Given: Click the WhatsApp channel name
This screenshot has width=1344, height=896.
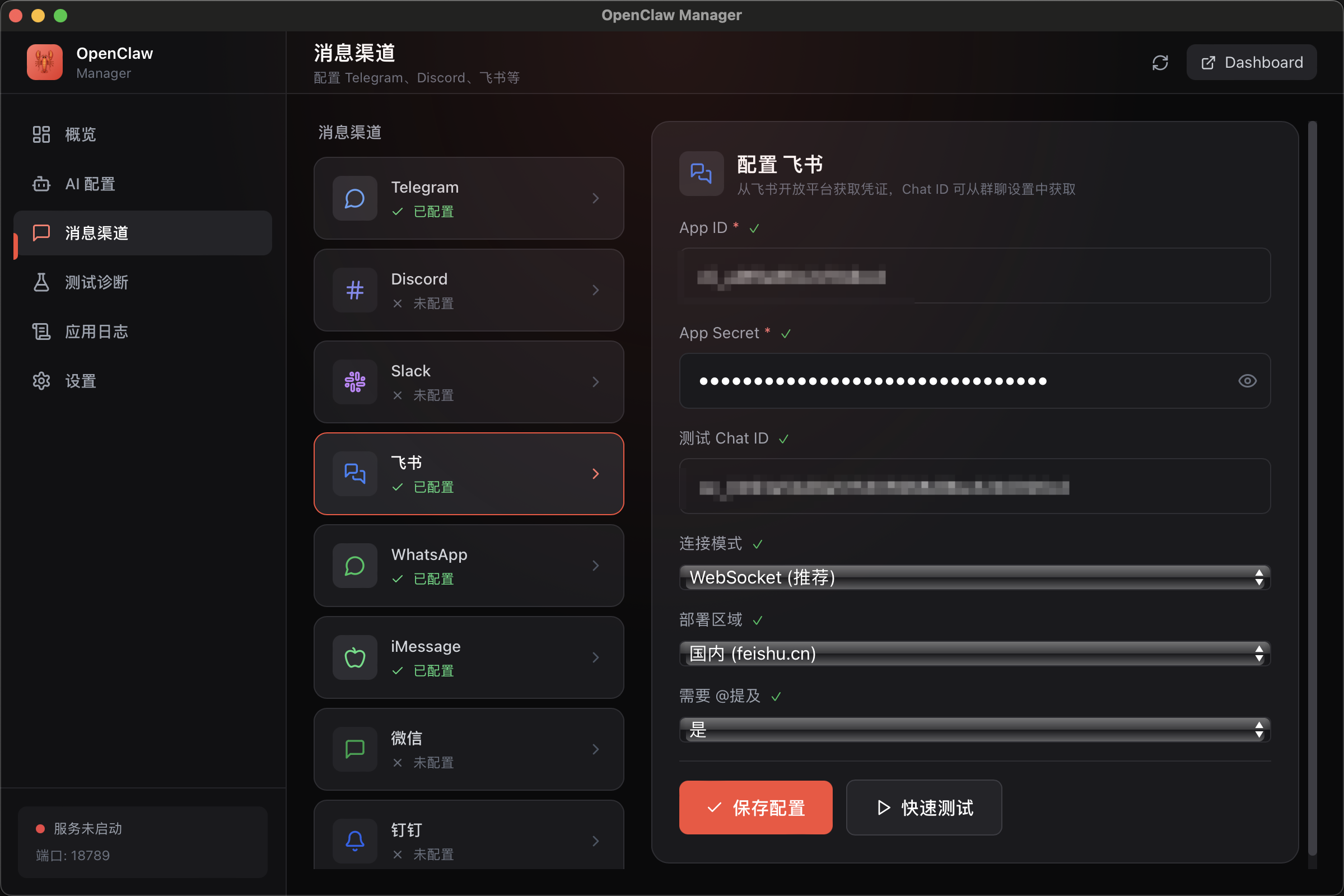Looking at the screenshot, I should coord(429,554).
